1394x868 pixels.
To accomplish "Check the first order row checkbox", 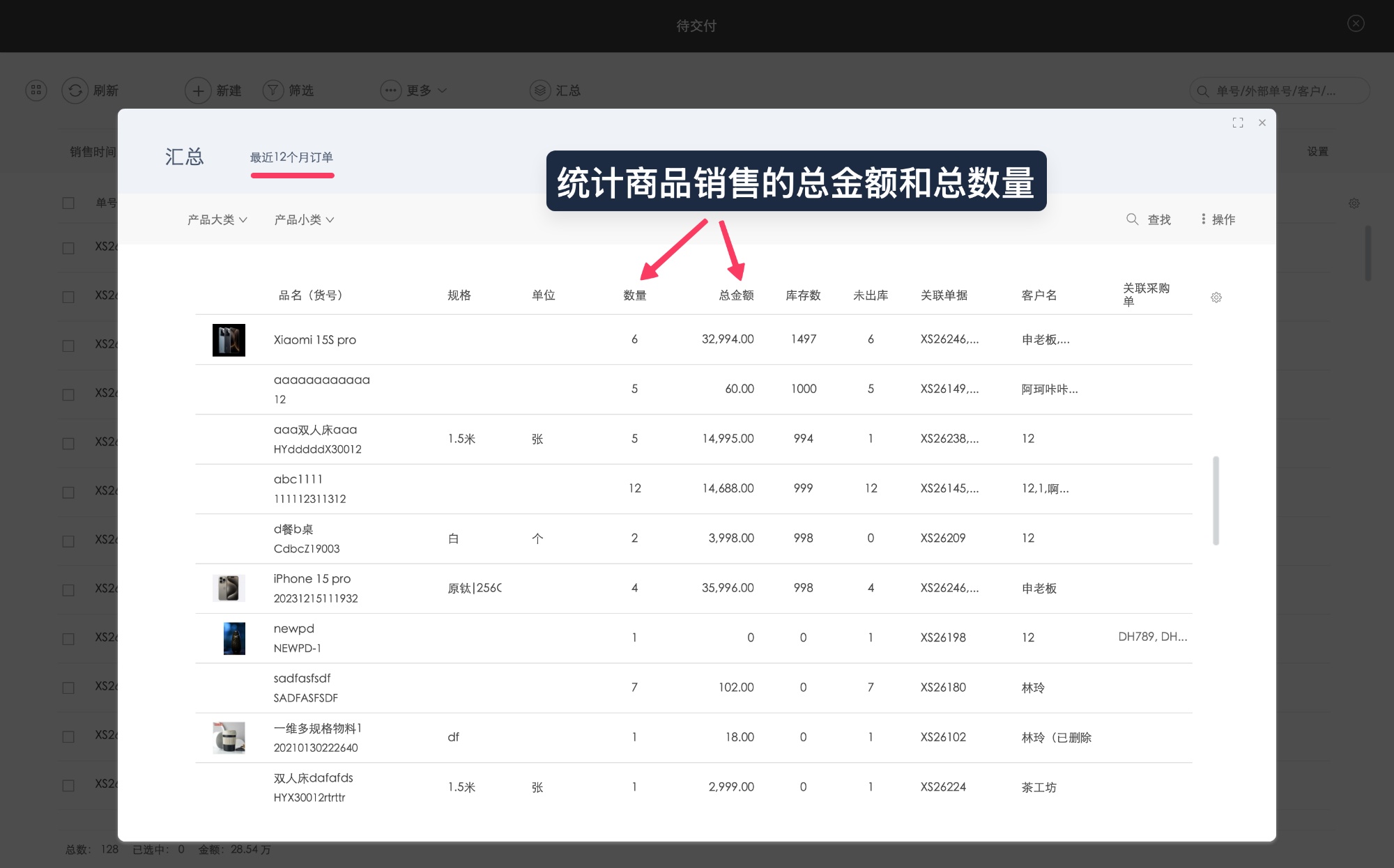I will (68, 248).
